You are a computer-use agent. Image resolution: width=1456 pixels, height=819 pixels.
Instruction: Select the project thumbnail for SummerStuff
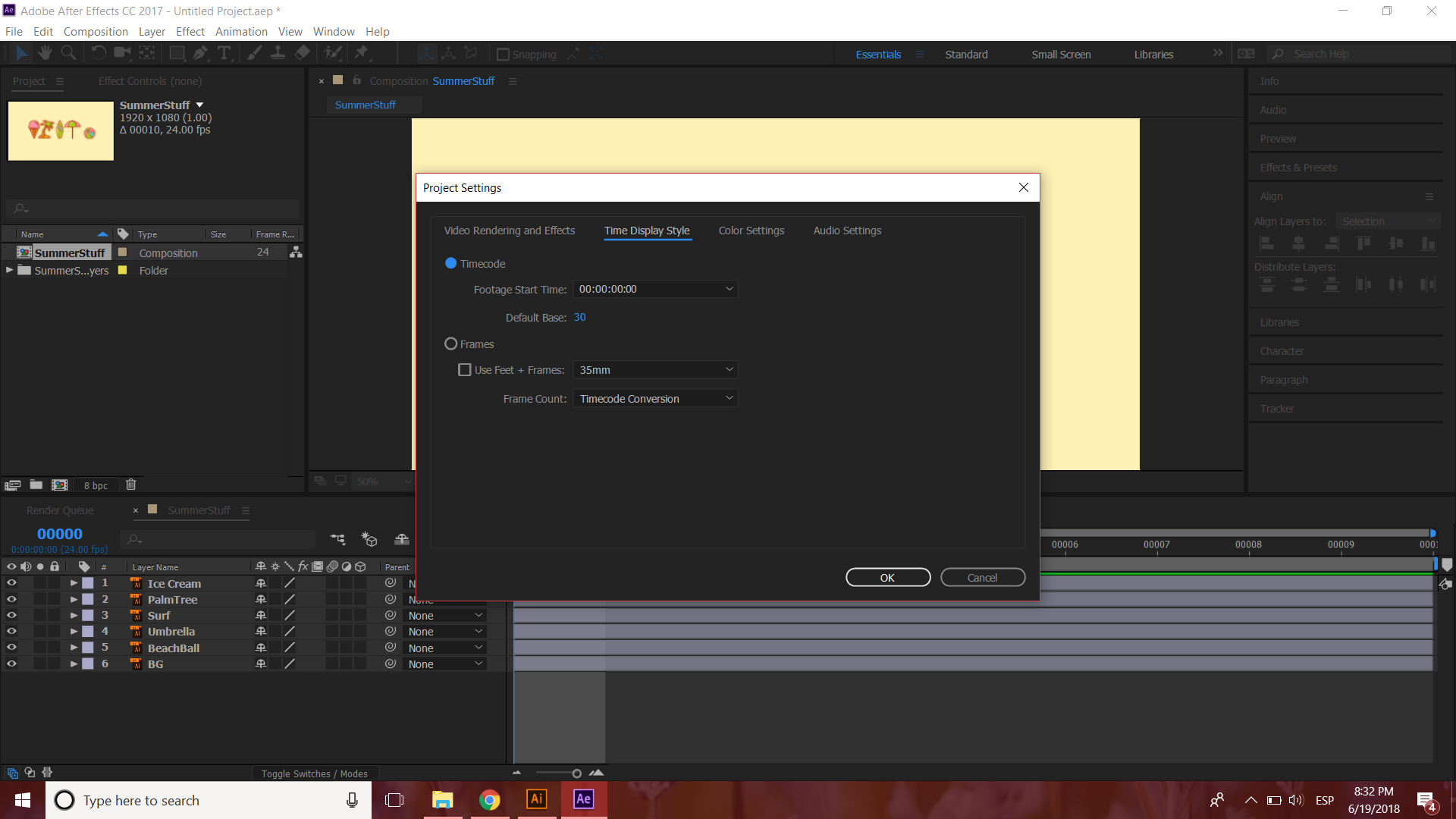pyautogui.click(x=61, y=130)
